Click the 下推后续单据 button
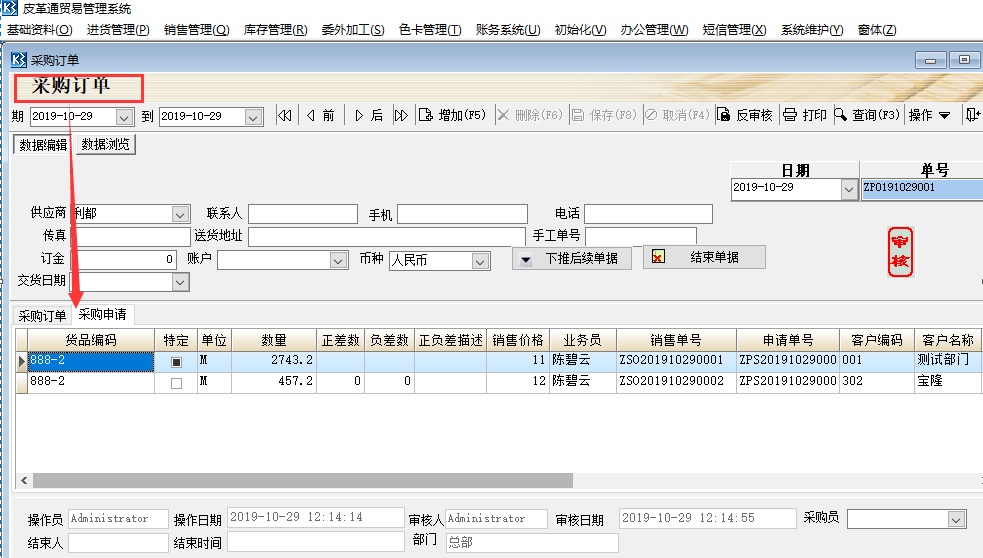 point(572,258)
